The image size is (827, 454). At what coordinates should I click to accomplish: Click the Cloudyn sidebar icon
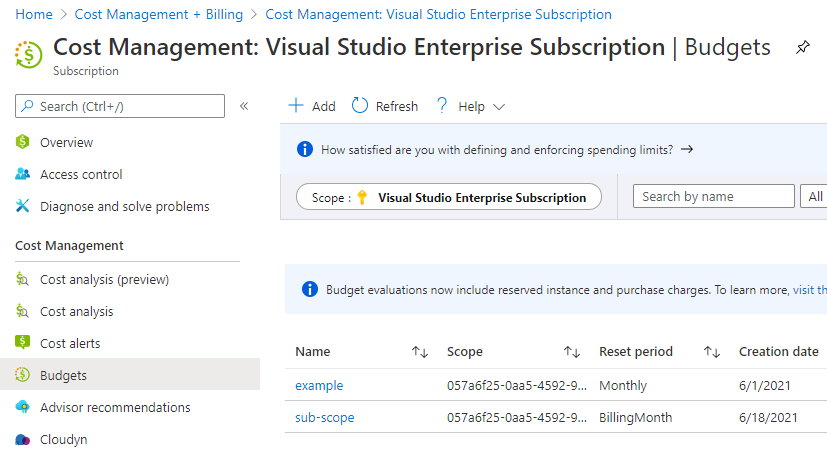click(22, 439)
